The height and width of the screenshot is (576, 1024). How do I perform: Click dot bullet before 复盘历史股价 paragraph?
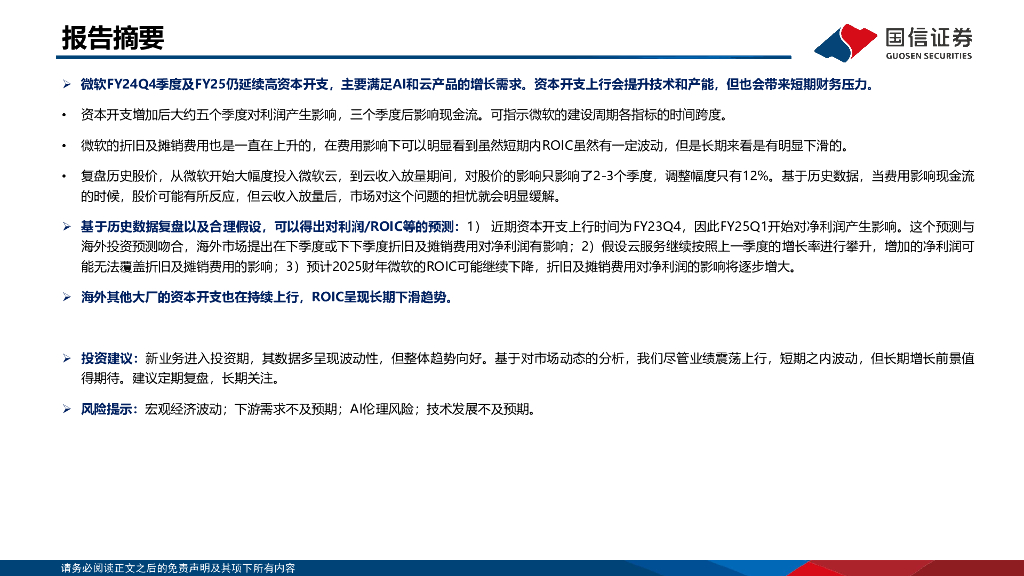tap(64, 176)
